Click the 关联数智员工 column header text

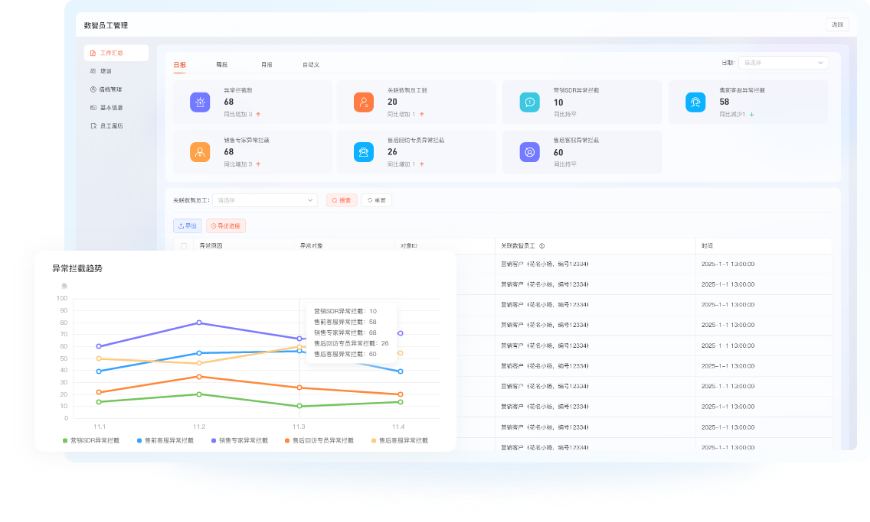point(518,246)
